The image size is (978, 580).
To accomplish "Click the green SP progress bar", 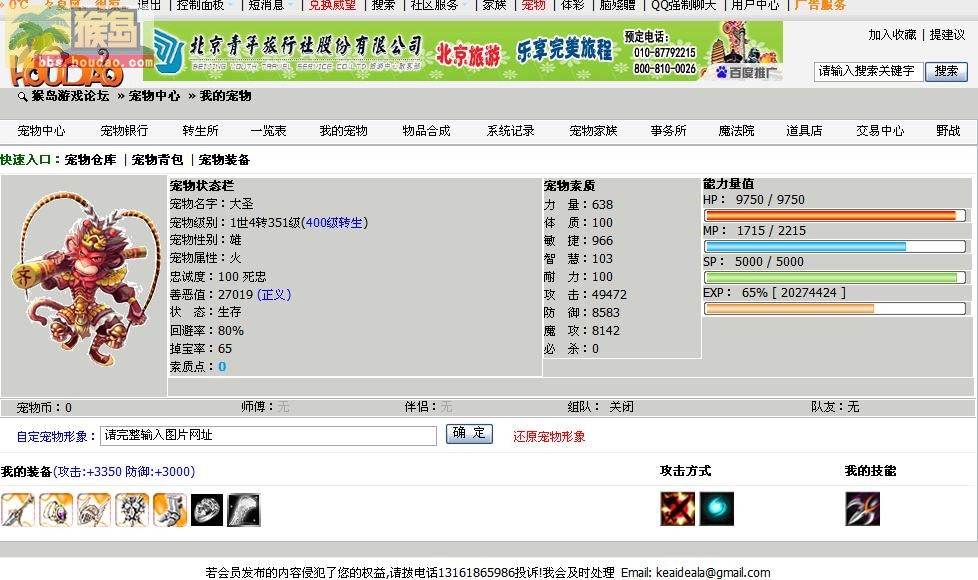I will pos(835,278).
